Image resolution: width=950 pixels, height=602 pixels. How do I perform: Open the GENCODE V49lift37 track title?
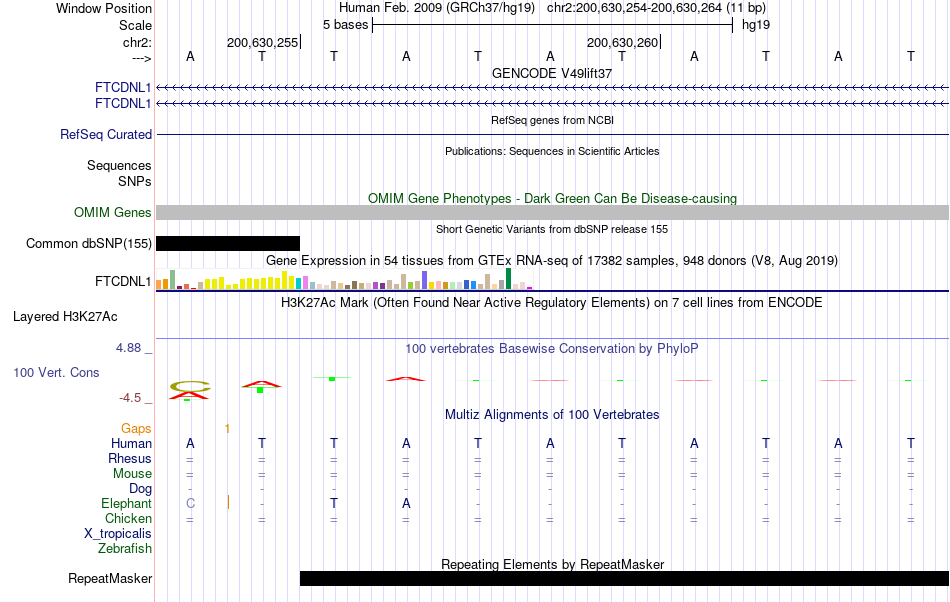point(552,73)
